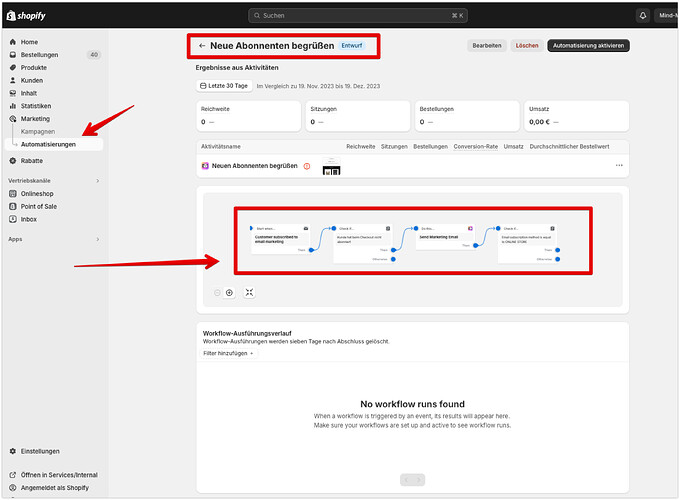
Task: Click the back arrow next to Neue Abonnenten begrüßen
Action: 202,45
